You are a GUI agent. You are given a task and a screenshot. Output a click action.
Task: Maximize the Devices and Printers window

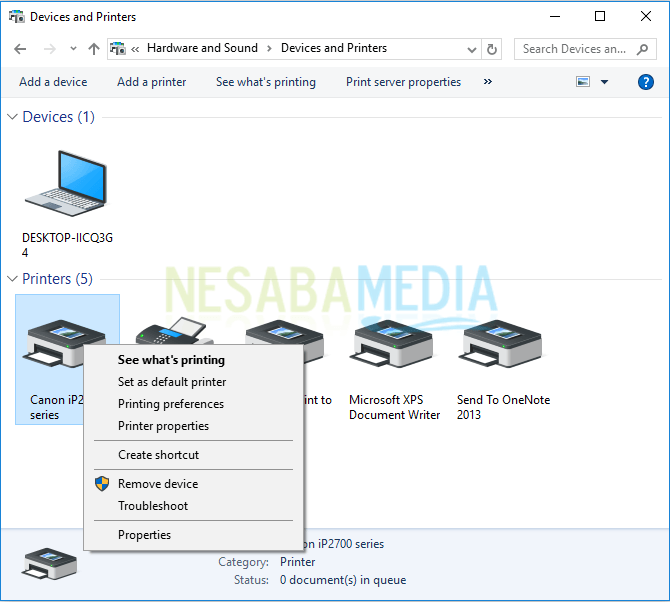coord(600,16)
